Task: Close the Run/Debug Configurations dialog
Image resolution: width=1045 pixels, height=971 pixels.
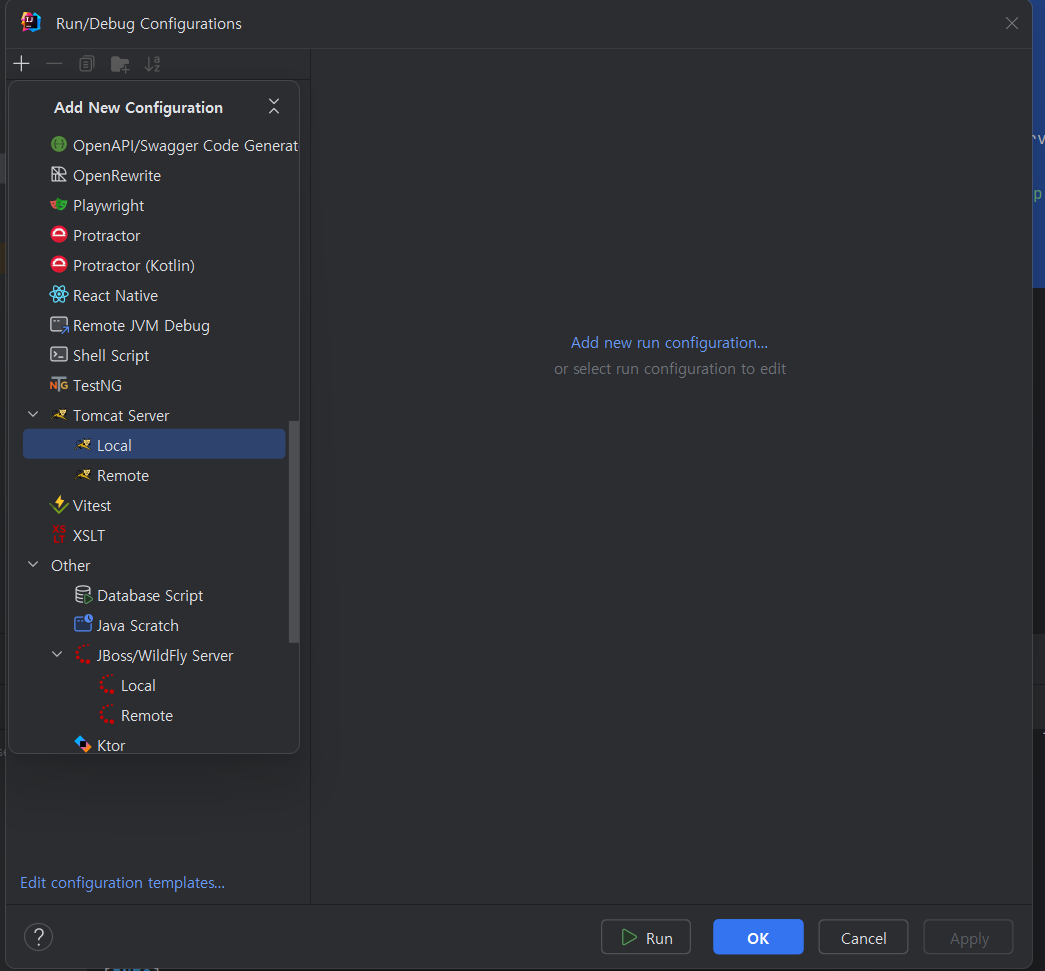Action: (x=1012, y=23)
